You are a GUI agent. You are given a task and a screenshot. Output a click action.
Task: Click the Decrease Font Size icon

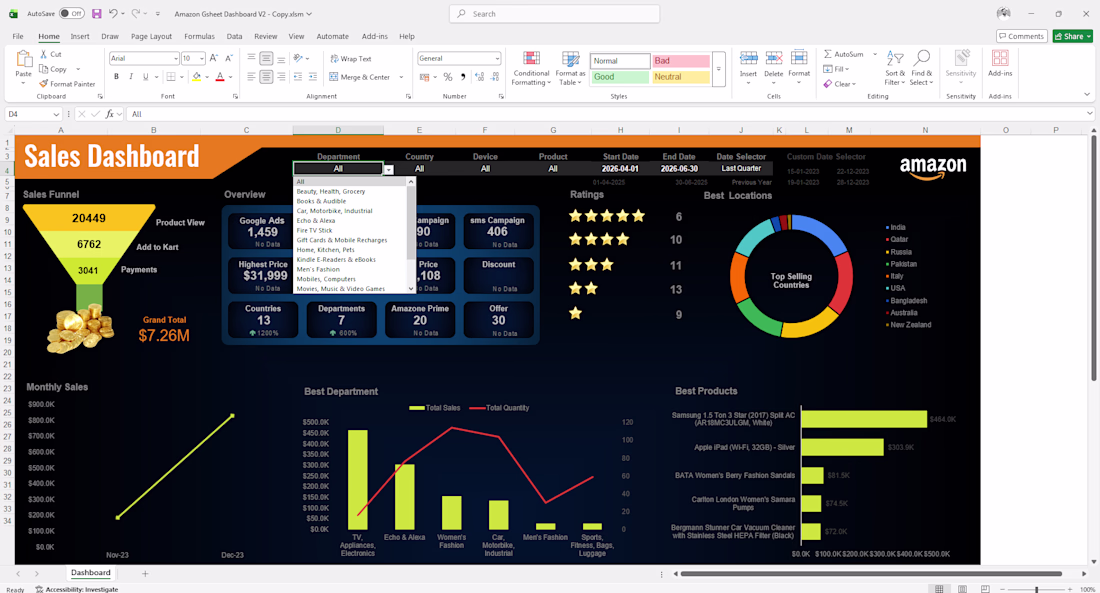click(x=229, y=58)
